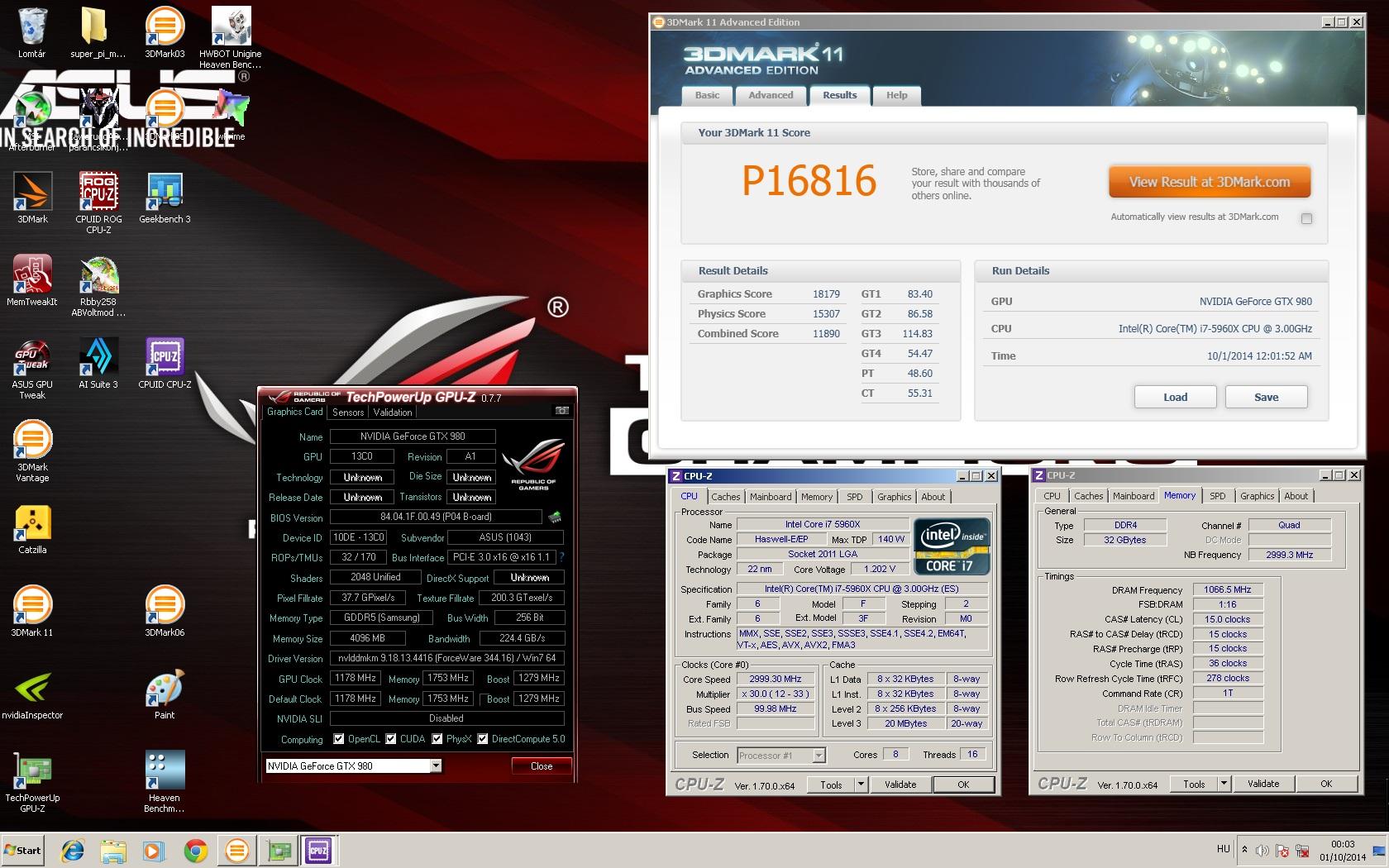
Task: Switch to Advanced tab in 3DMark 11
Action: pos(771,95)
